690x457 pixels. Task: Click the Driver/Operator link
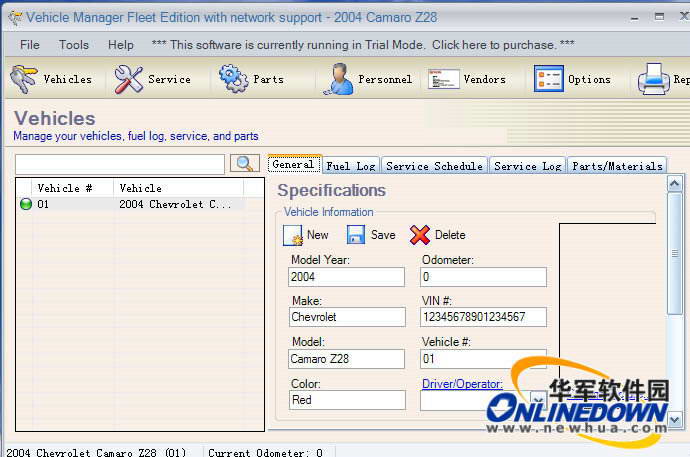[462, 384]
